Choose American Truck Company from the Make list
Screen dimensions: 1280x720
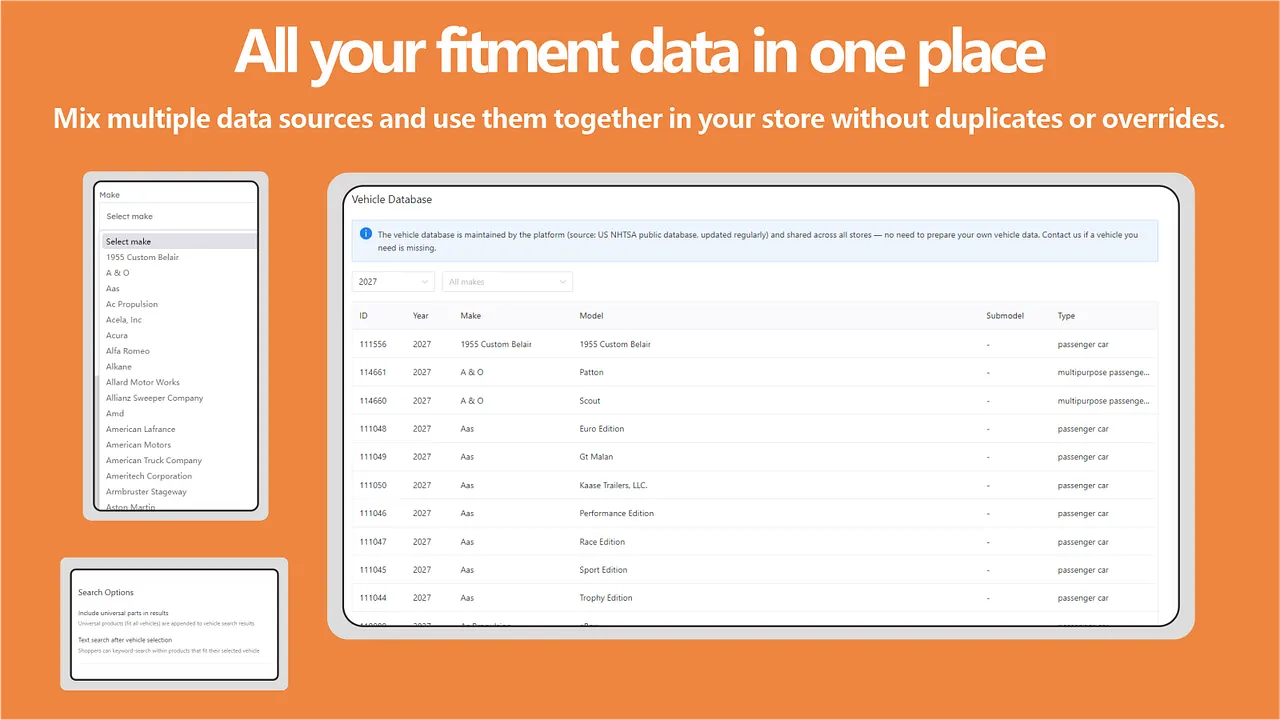point(154,460)
